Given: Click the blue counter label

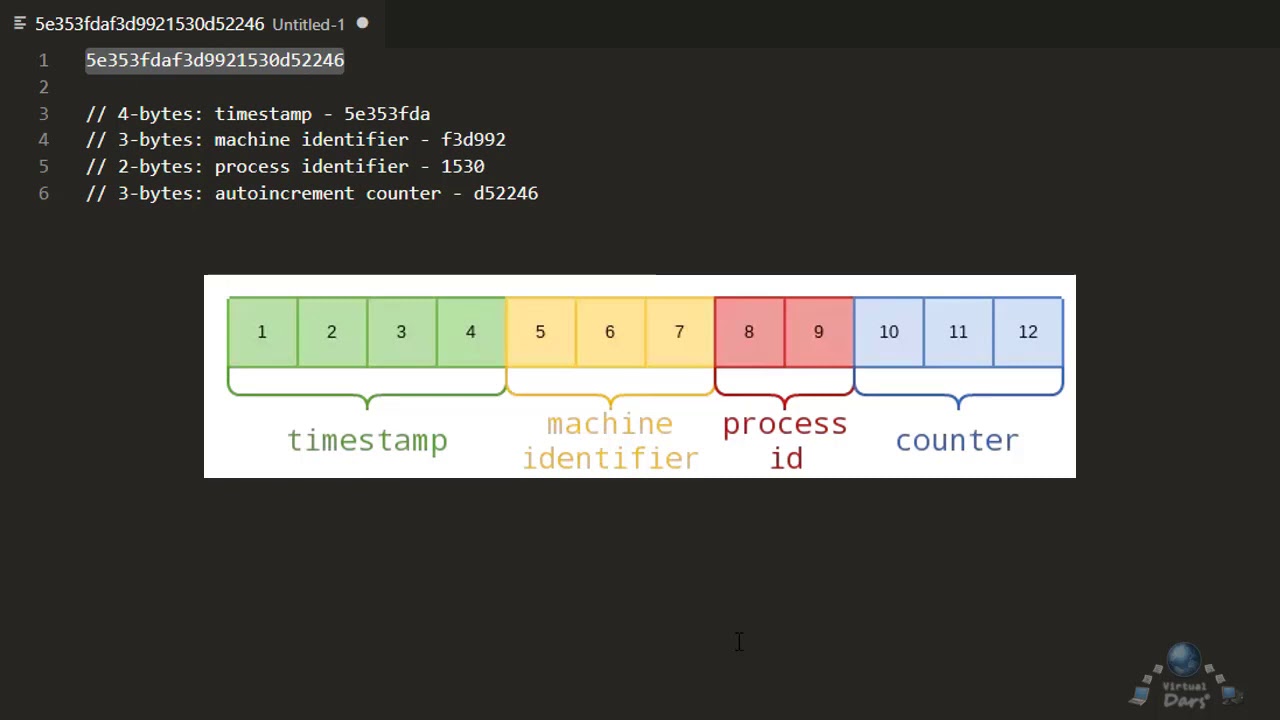Looking at the screenshot, I should coord(957,441).
